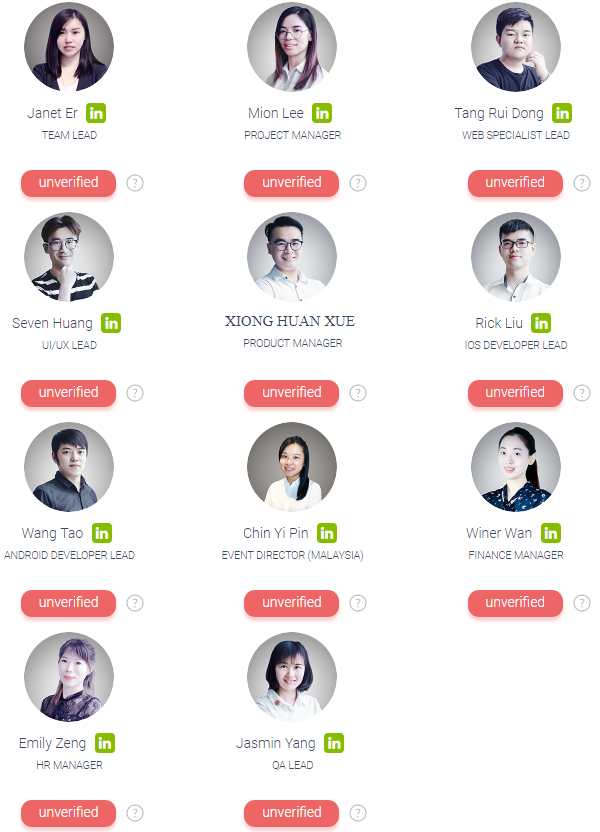Open Emily Zeng's LinkedIn icon
The width and height of the screenshot is (600, 832).
(x=105, y=743)
